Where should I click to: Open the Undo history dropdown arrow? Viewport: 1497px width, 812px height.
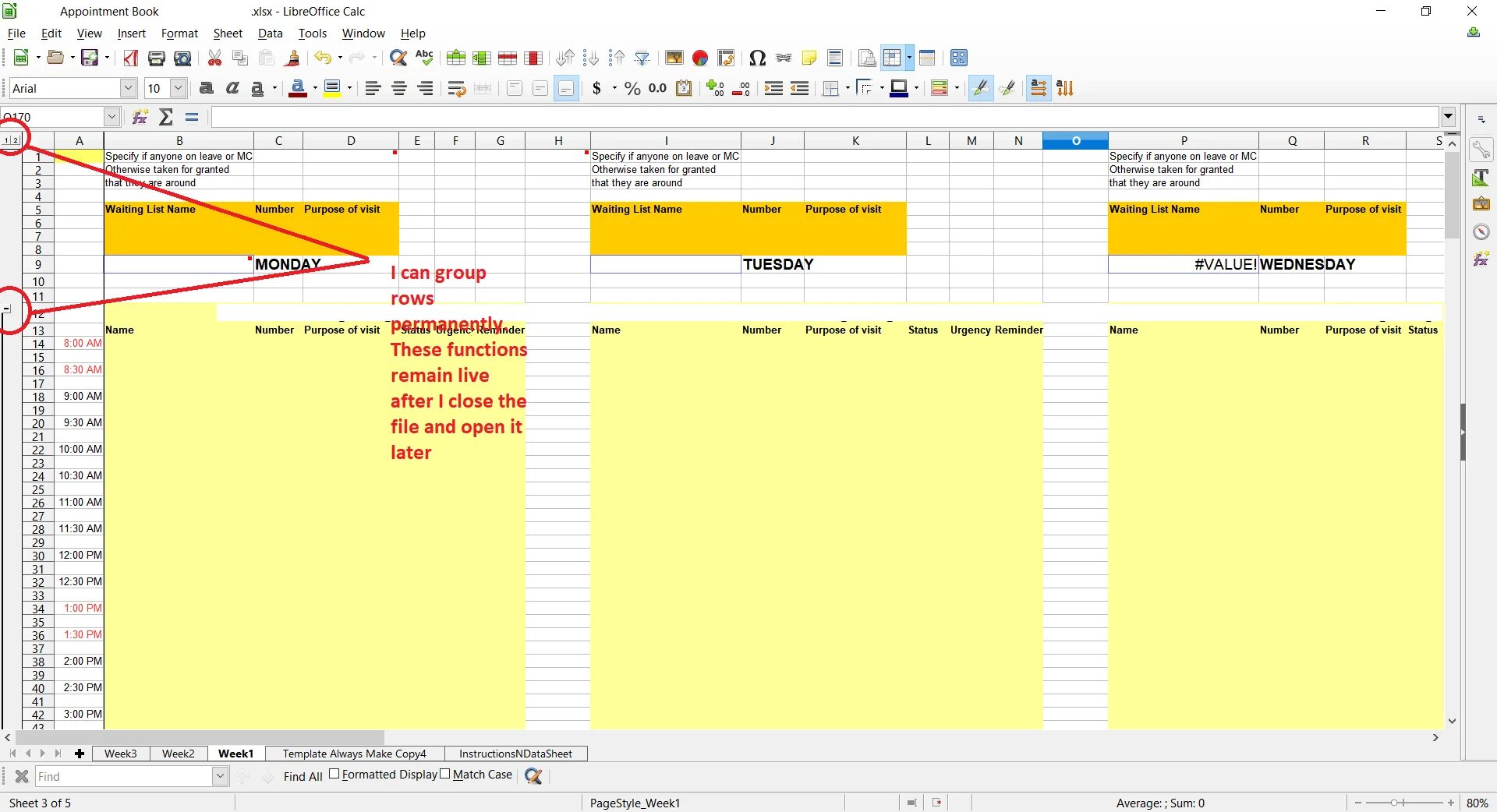(x=340, y=58)
